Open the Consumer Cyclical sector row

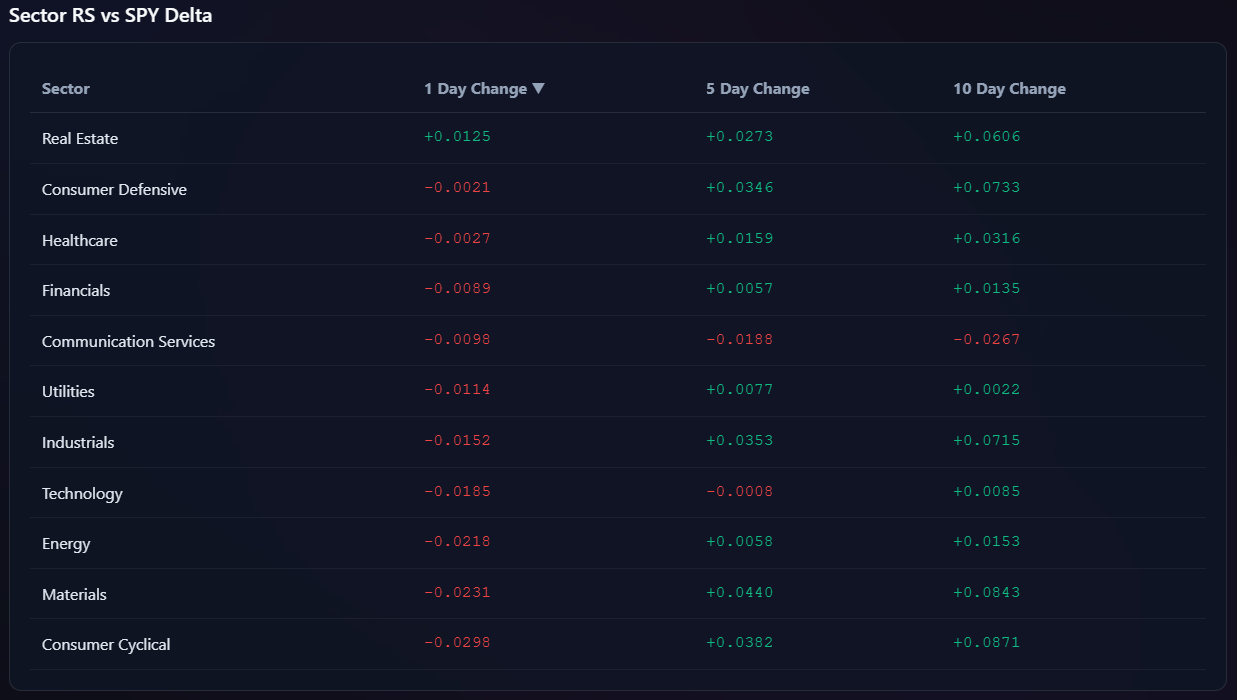pyautogui.click(x=106, y=645)
